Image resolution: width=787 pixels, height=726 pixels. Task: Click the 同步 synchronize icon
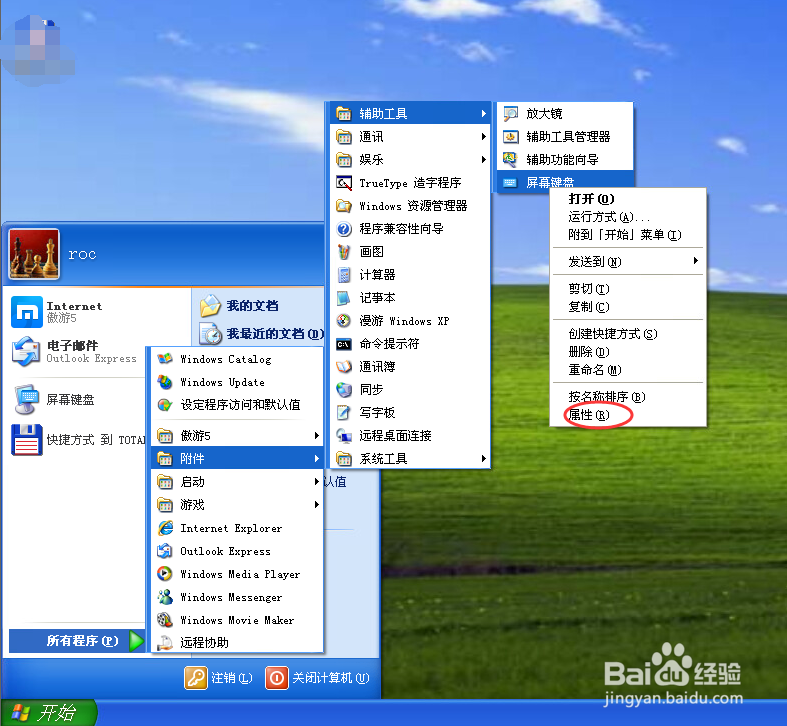tap(344, 390)
